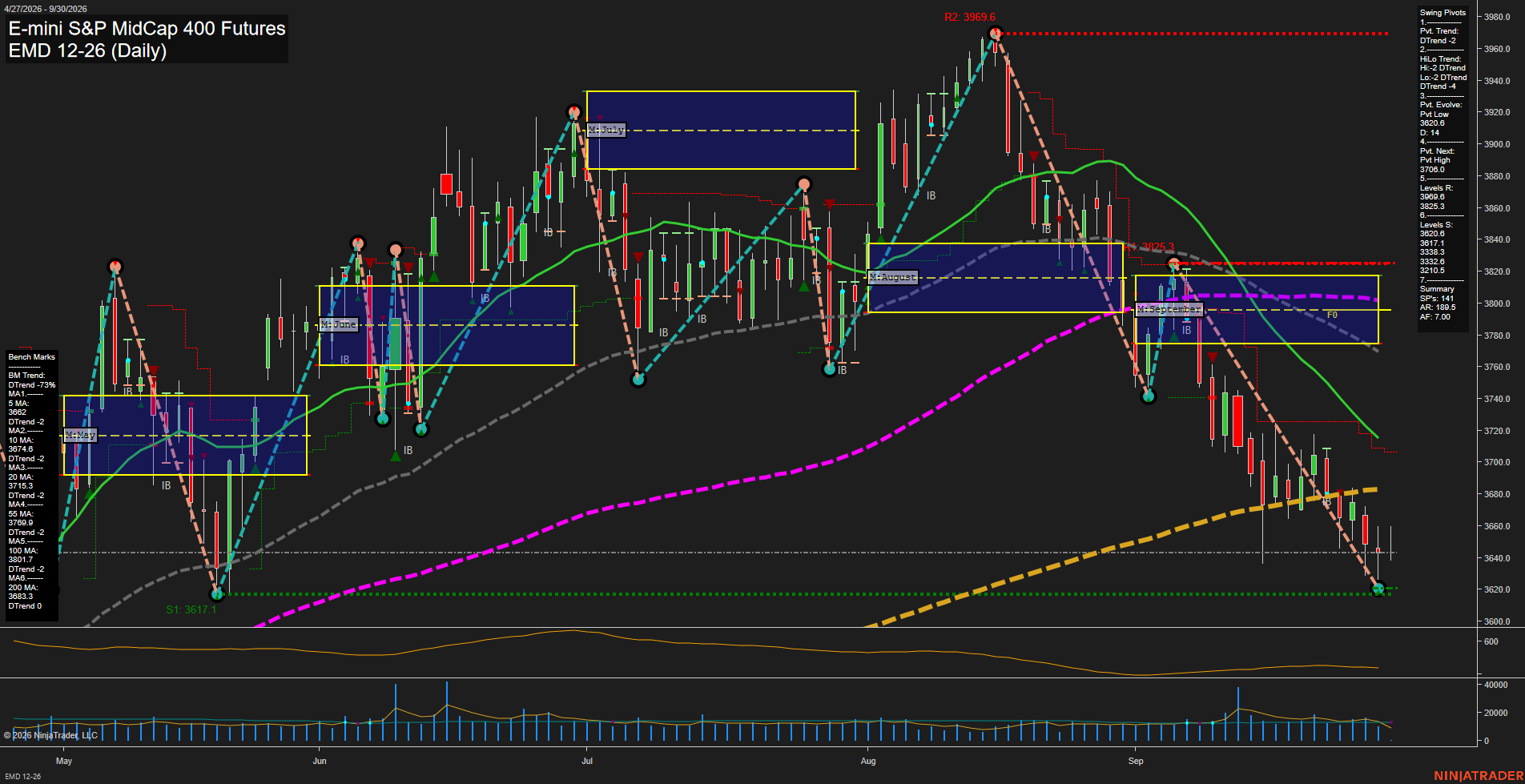Click the 'Swing Pivots' panel heading
Image resolution: width=1525 pixels, height=784 pixels.
pos(1443,13)
